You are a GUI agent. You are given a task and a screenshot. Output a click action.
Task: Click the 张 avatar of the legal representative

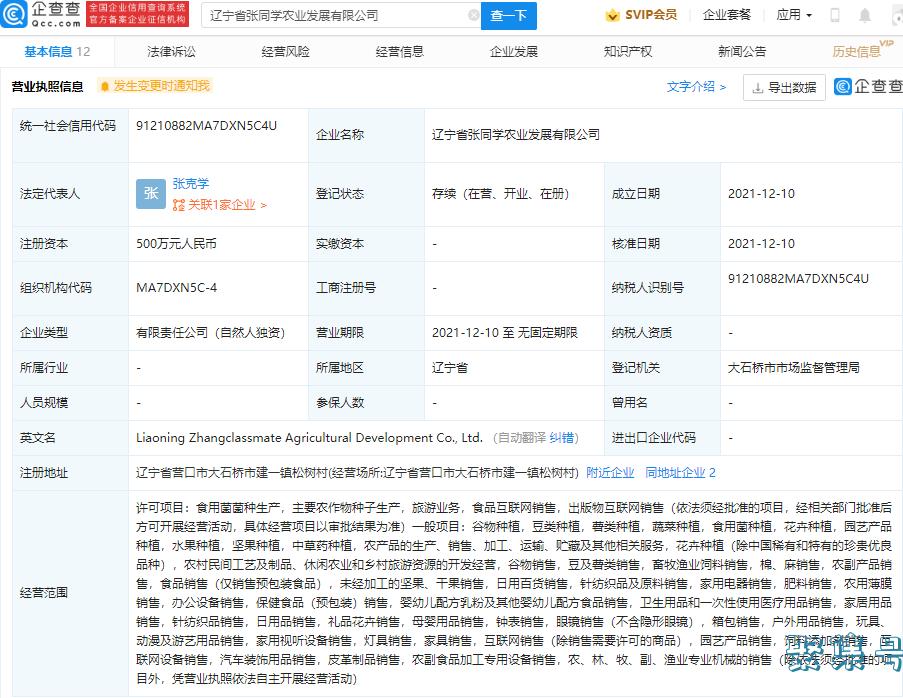coord(151,194)
